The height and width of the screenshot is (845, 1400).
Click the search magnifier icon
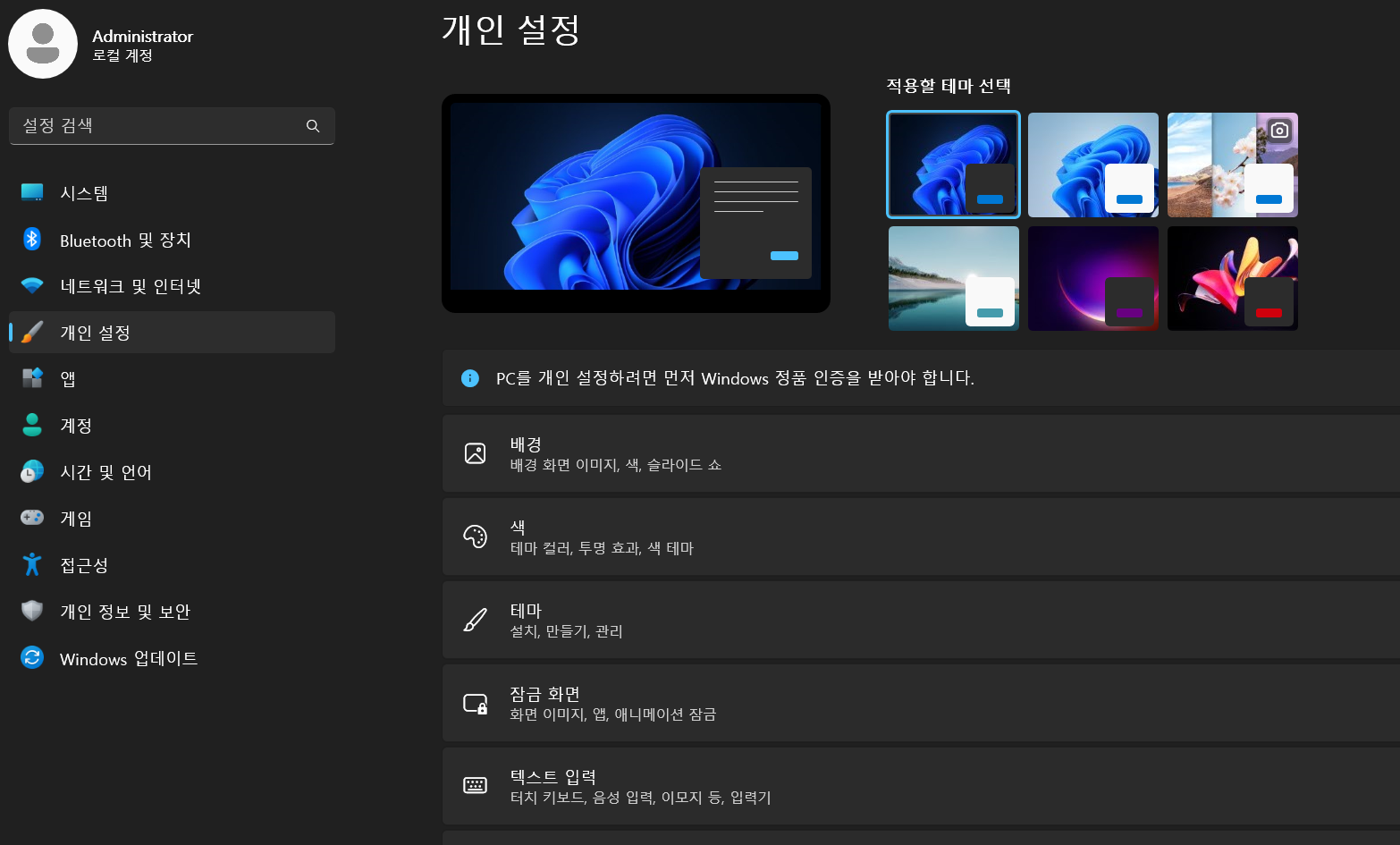pos(313,126)
